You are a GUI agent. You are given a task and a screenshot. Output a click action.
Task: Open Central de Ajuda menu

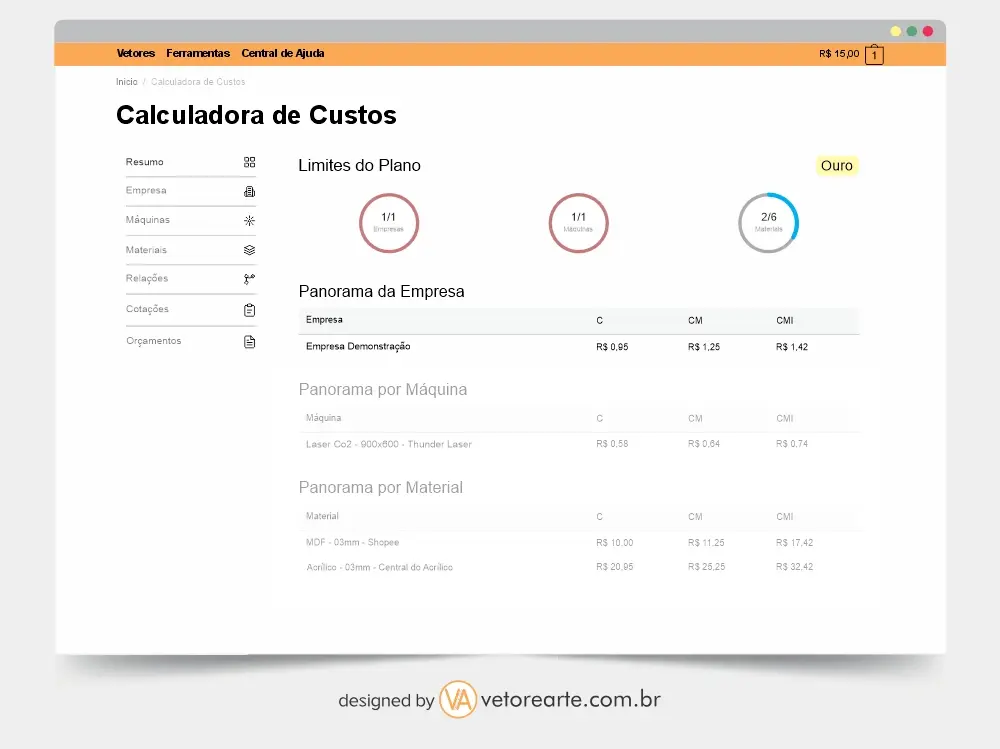click(283, 54)
